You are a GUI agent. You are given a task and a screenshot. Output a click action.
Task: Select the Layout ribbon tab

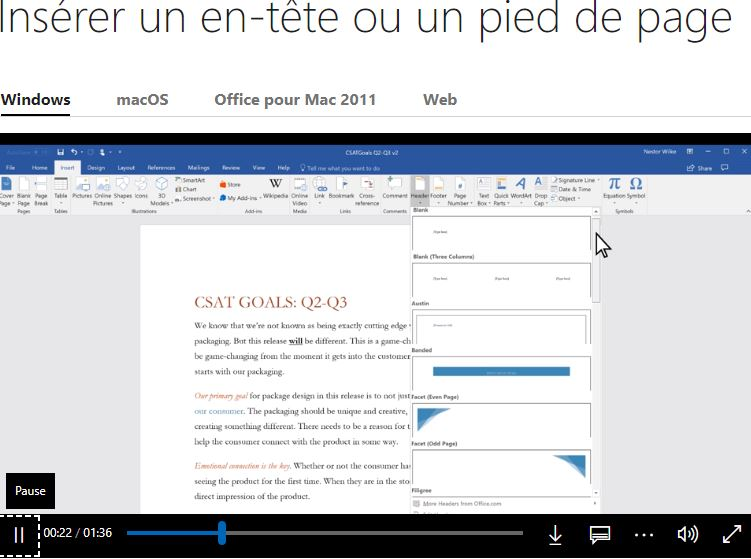click(x=126, y=168)
